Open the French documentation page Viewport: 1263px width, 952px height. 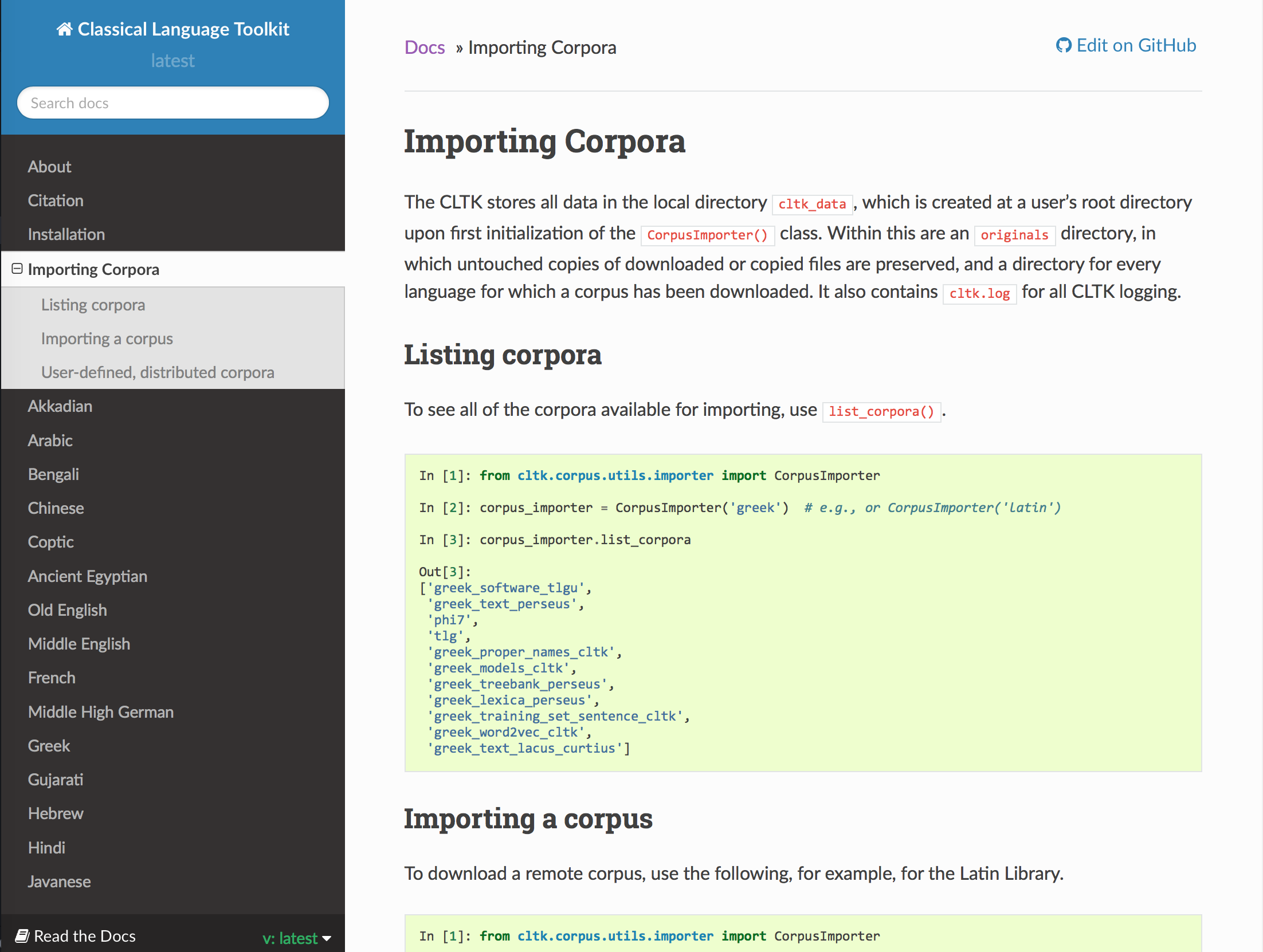click(x=52, y=678)
